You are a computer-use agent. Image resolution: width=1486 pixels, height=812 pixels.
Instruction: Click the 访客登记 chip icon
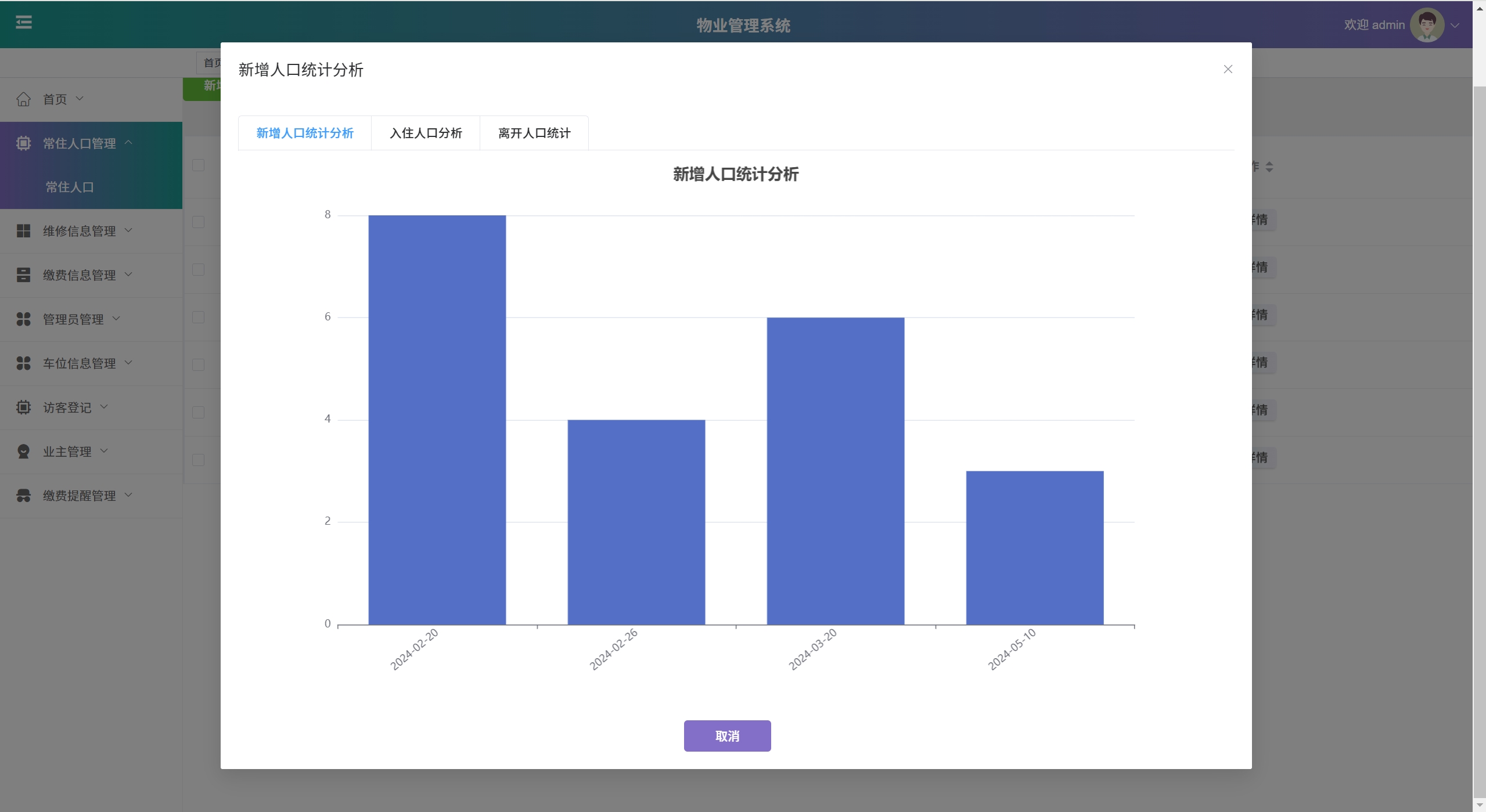click(x=23, y=407)
